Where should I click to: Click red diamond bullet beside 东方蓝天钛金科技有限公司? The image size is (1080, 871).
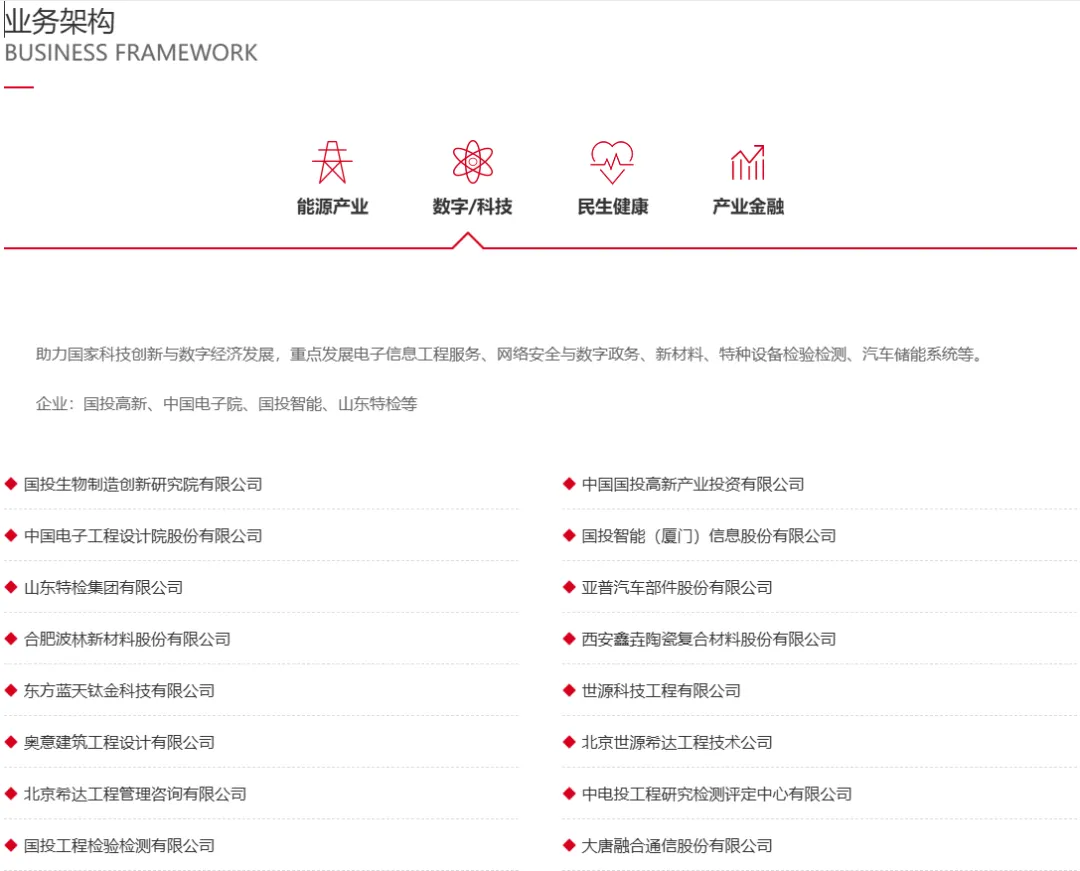pos(11,690)
